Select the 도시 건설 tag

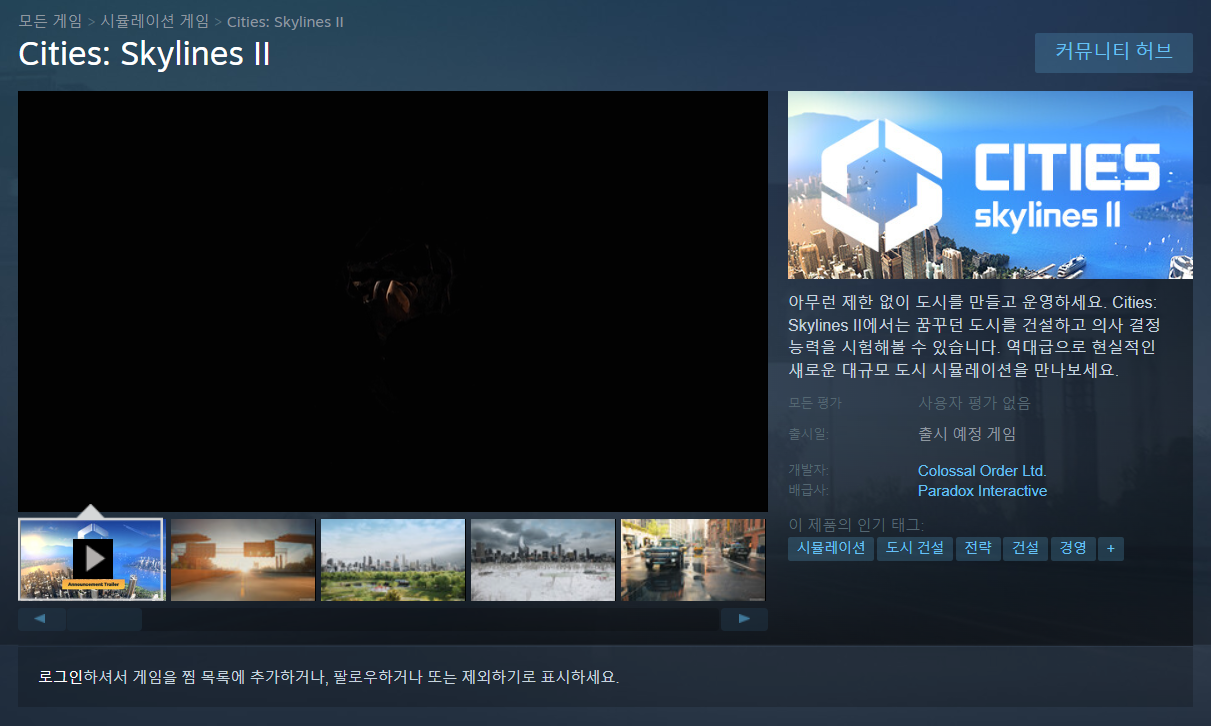tap(915, 548)
